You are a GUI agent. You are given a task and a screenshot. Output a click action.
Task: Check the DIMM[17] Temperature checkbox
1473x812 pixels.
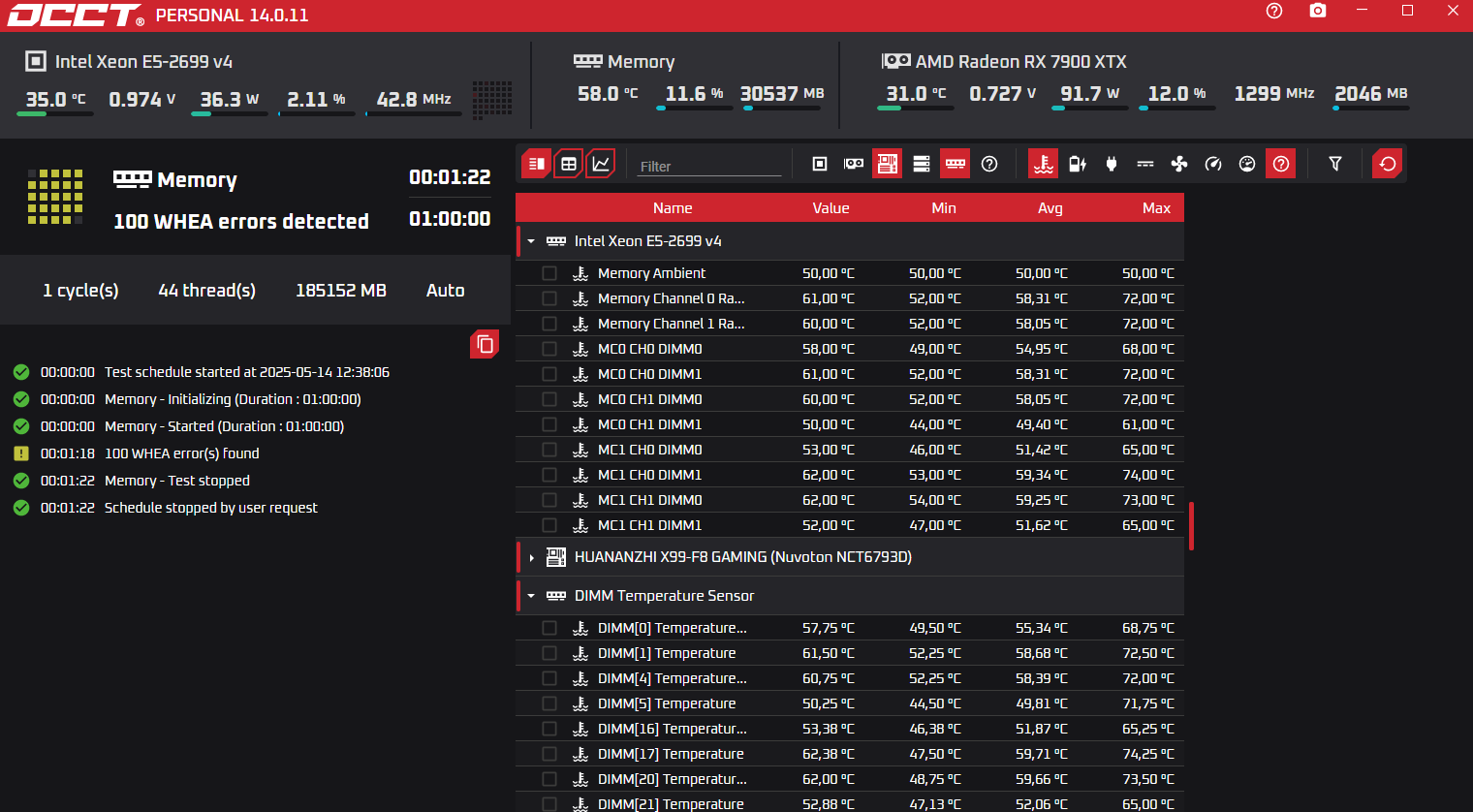[549, 754]
